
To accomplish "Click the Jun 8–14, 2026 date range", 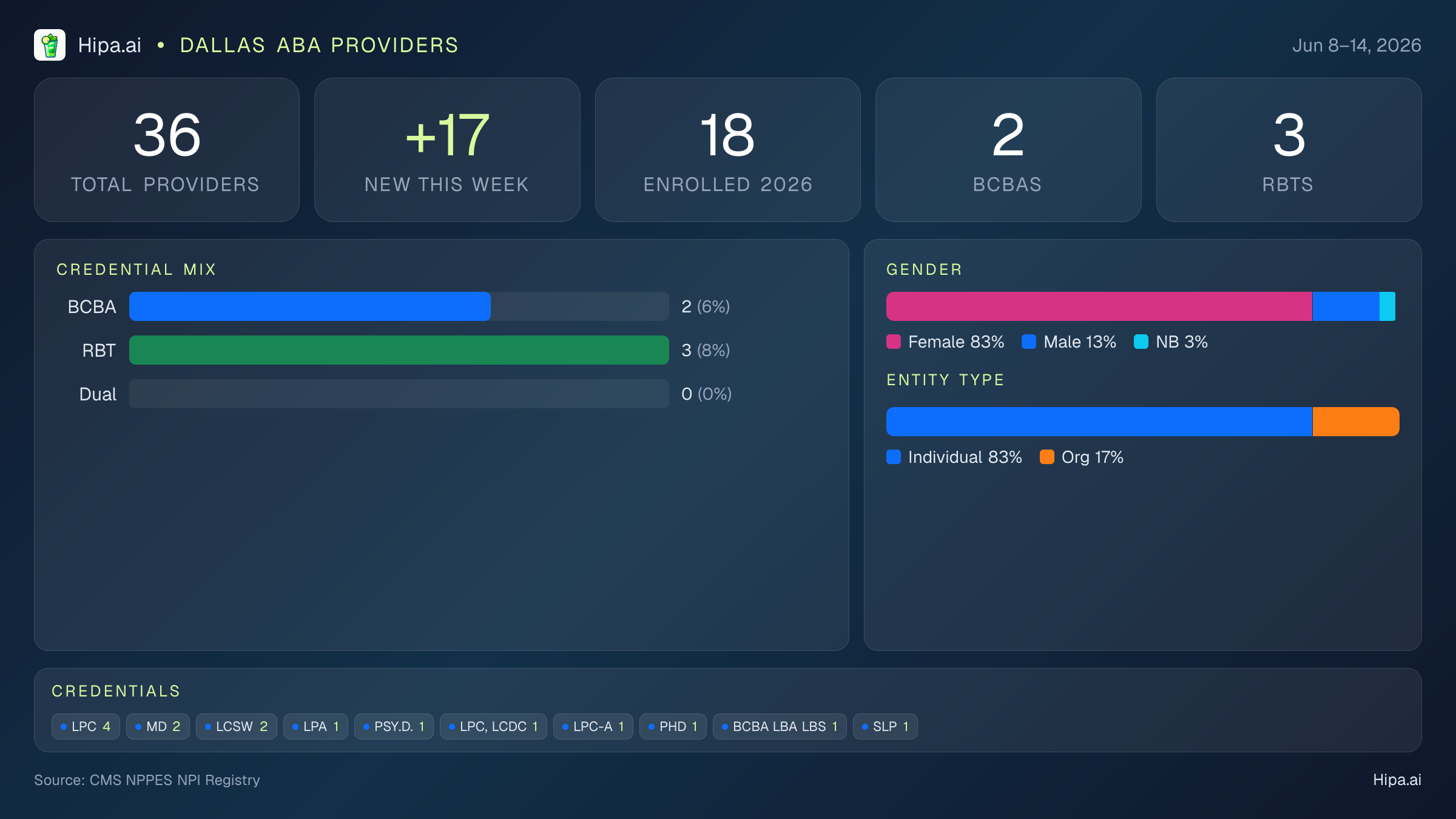I will (1357, 45).
